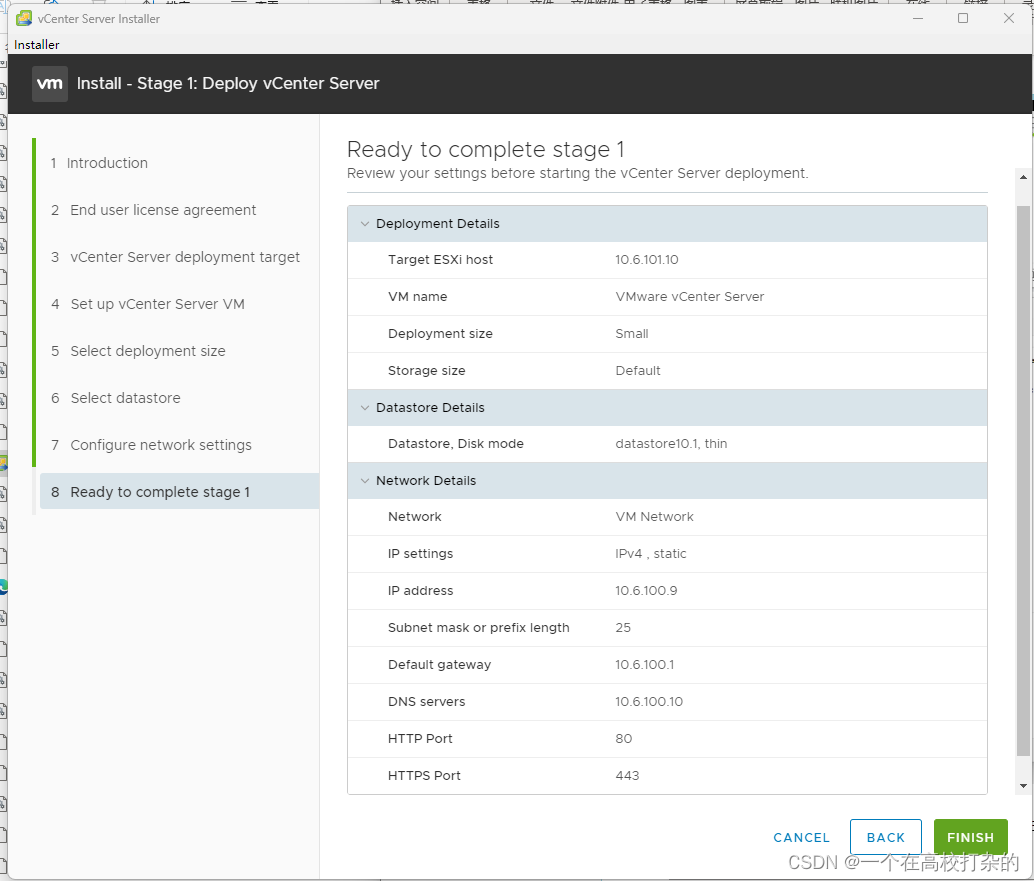This screenshot has height=881, width=1034.
Task: Select Ready to complete stage 1 step
Action: (x=179, y=491)
